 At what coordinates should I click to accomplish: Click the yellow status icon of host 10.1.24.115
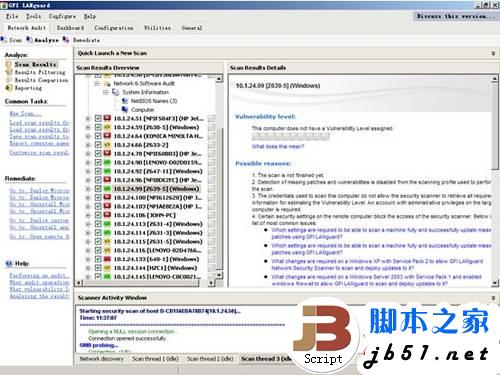point(107,241)
